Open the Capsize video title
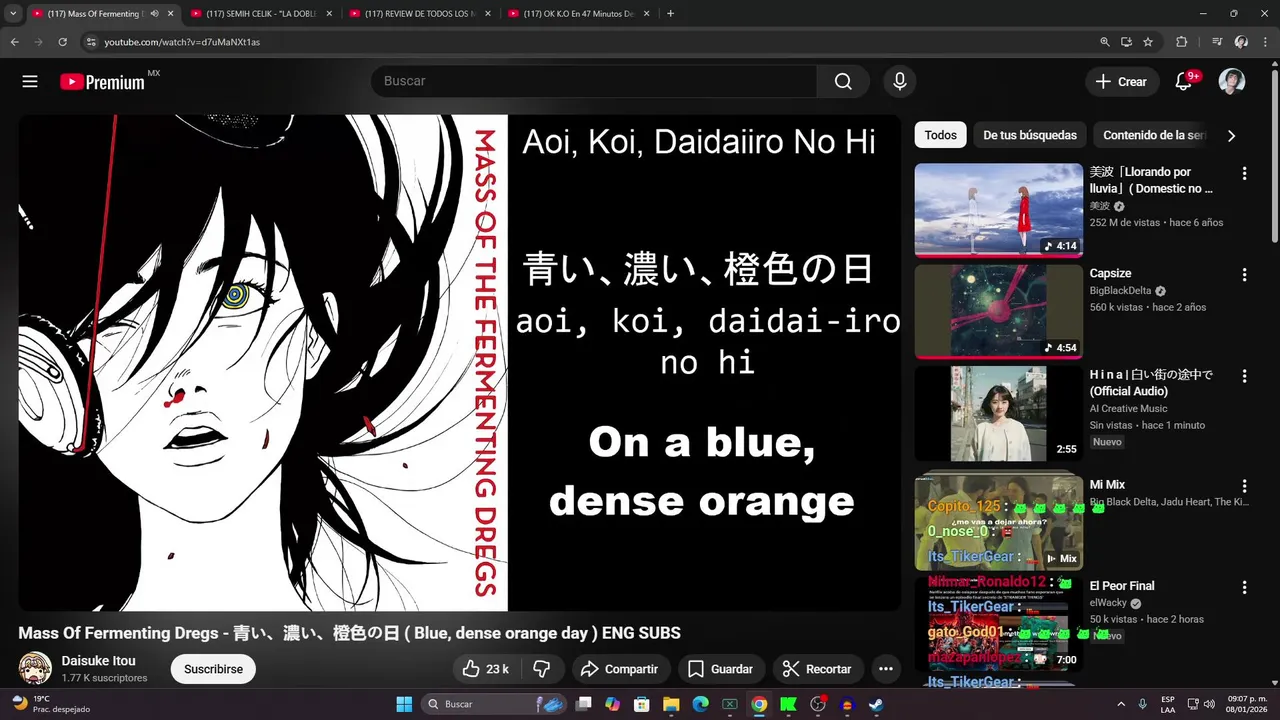 point(1111,273)
